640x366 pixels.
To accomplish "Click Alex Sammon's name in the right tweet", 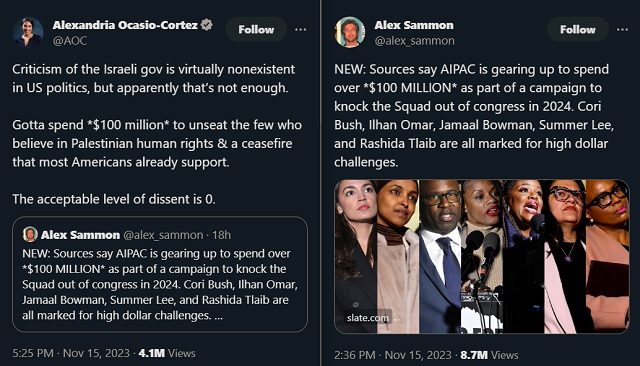I will [414, 25].
